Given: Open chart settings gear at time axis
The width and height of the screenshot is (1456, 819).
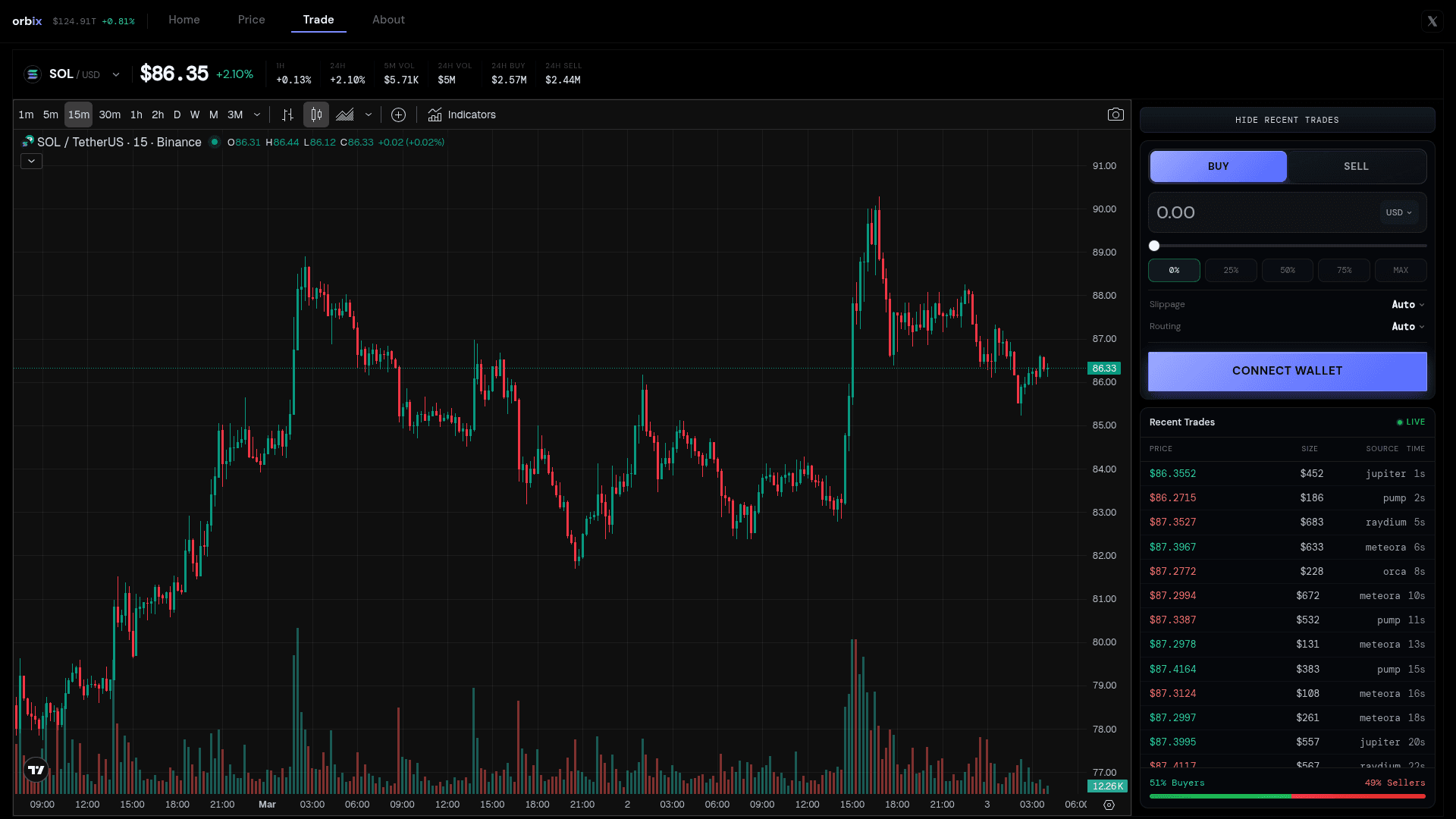Looking at the screenshot, I should (1109, 805).
